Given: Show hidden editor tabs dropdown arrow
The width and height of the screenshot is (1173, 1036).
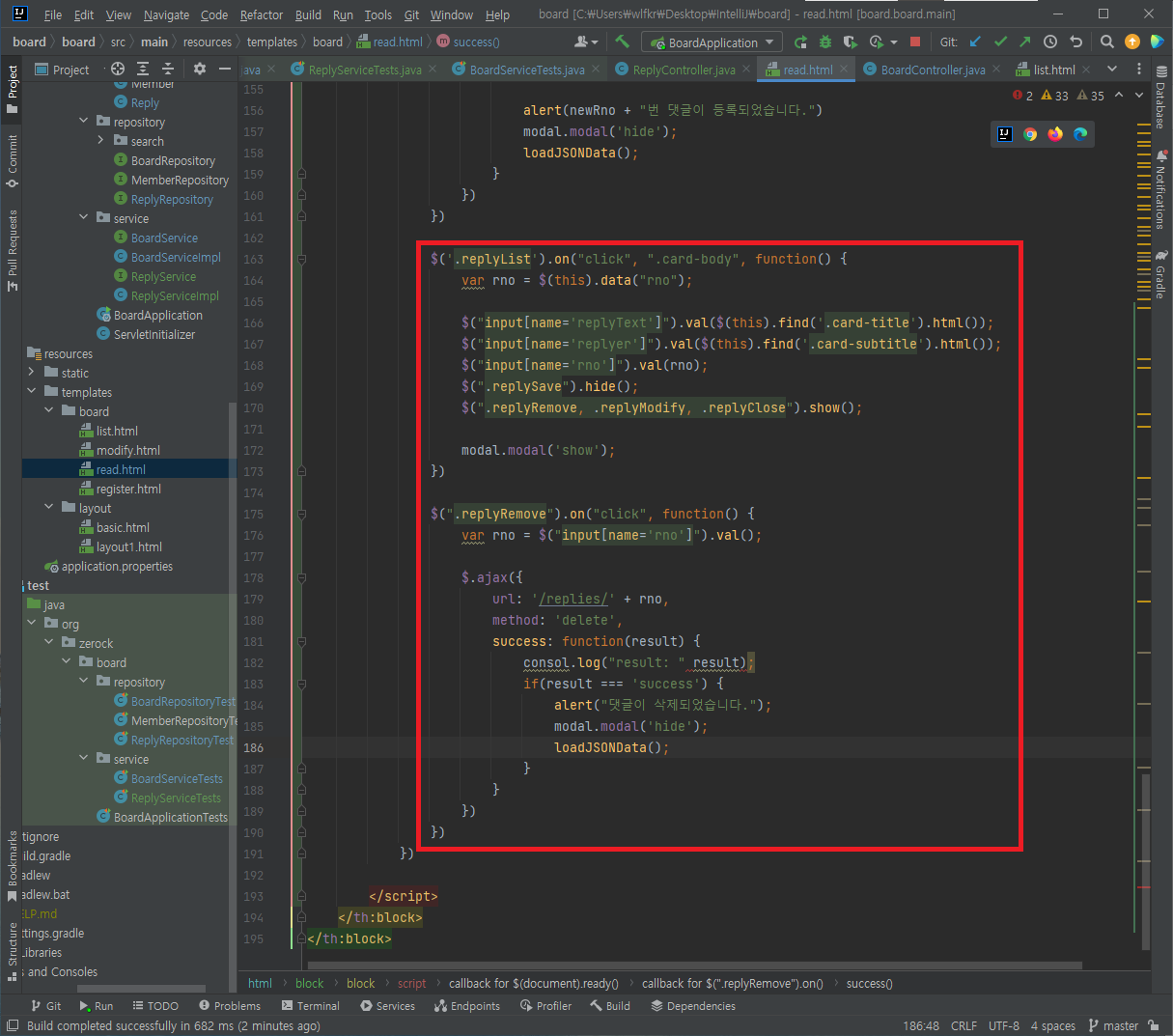Looking at the screenshot, I should [1111, 70].
